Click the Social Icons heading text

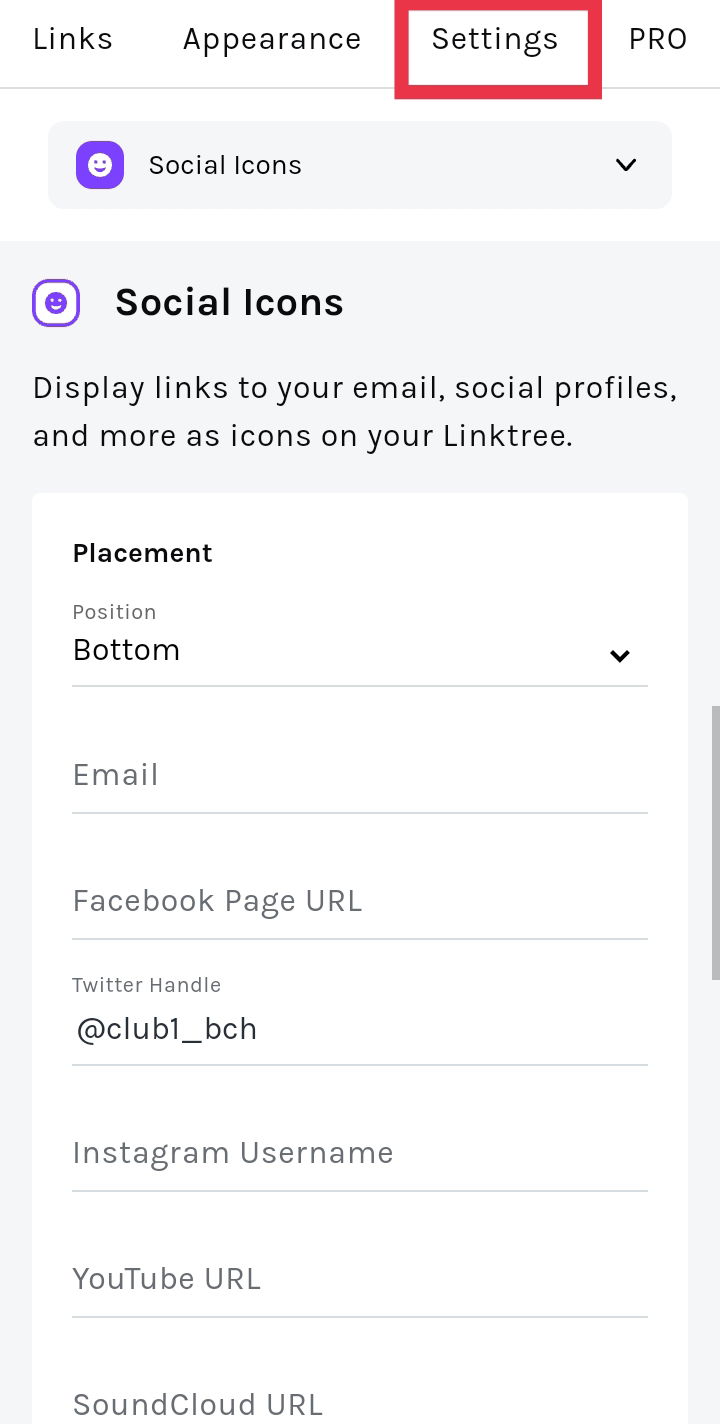[229, 303]
